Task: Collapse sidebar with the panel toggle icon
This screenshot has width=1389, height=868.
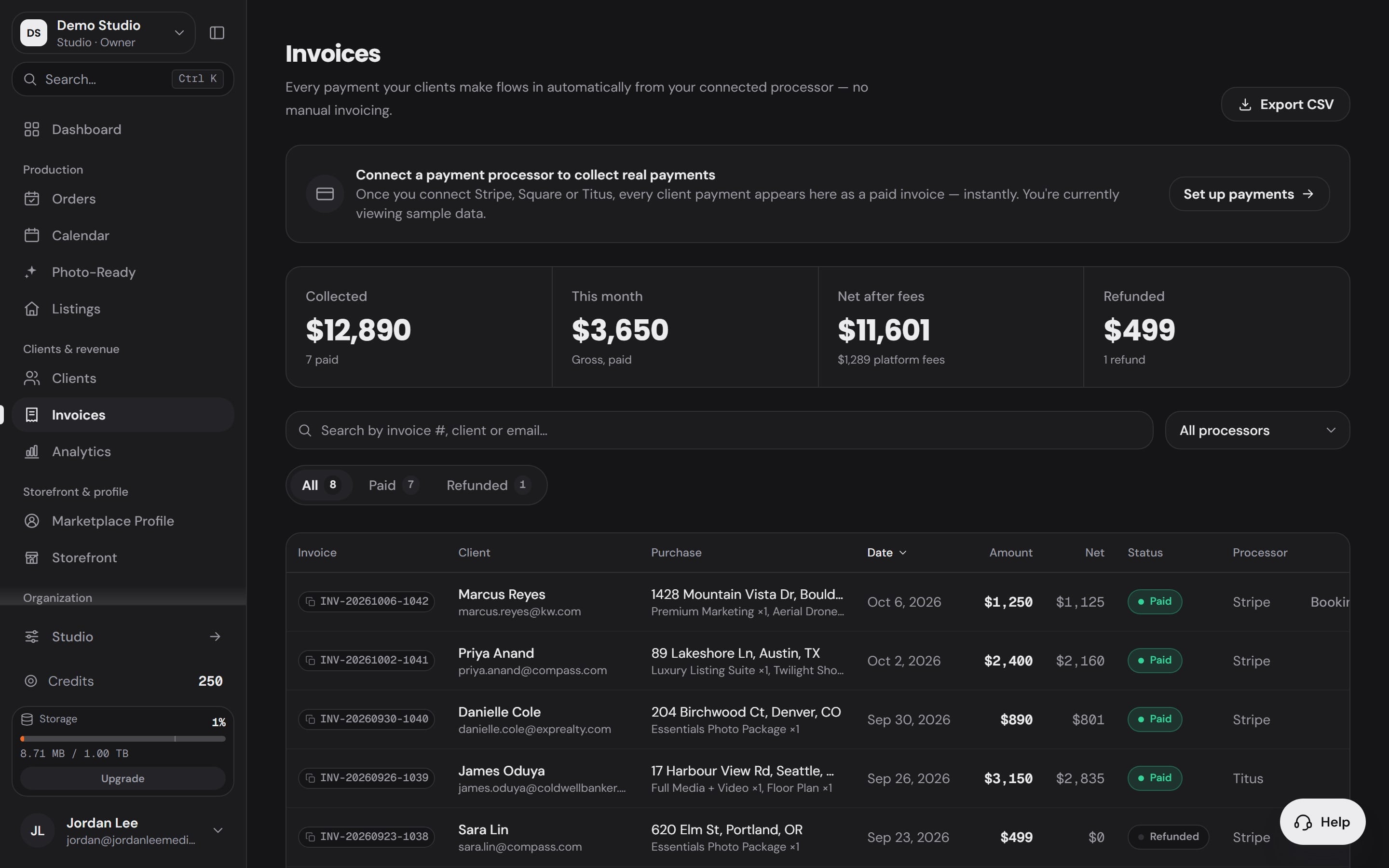Action: (217, 33)
